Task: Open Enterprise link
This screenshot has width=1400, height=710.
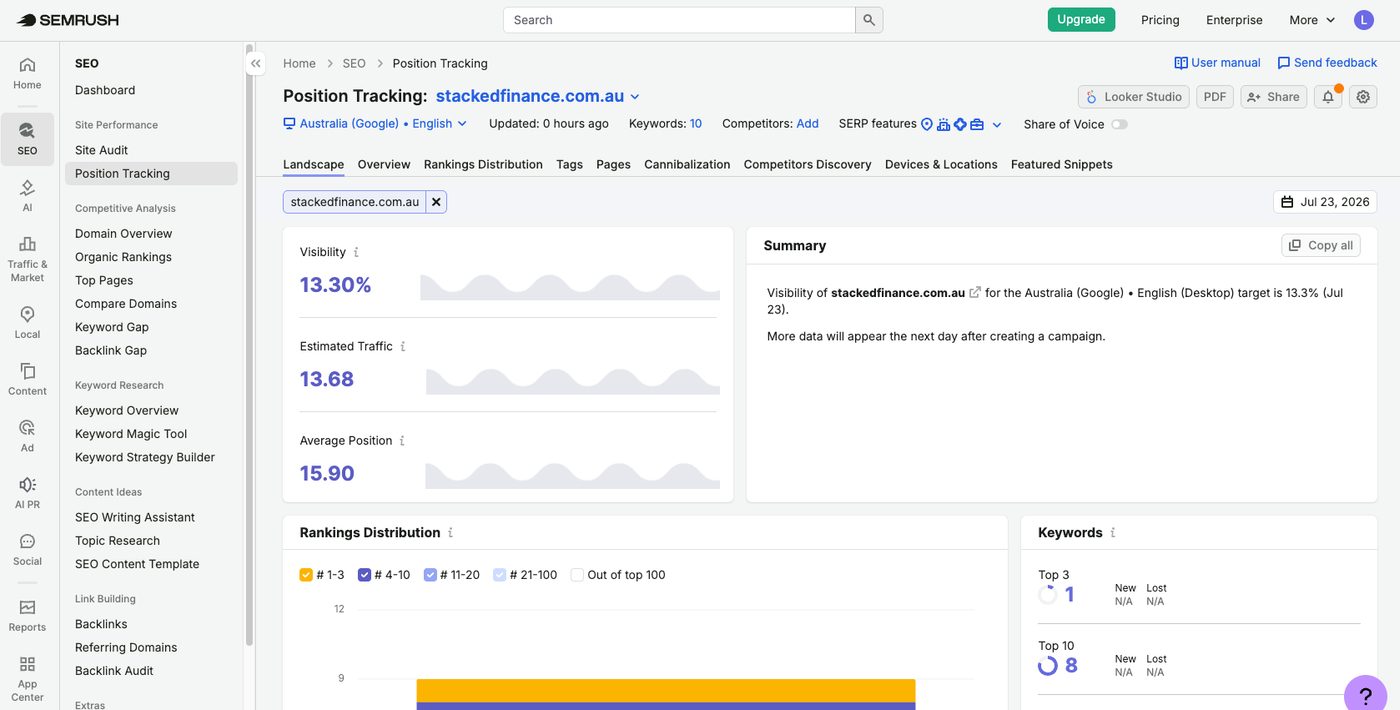Action: [1234, 20]
